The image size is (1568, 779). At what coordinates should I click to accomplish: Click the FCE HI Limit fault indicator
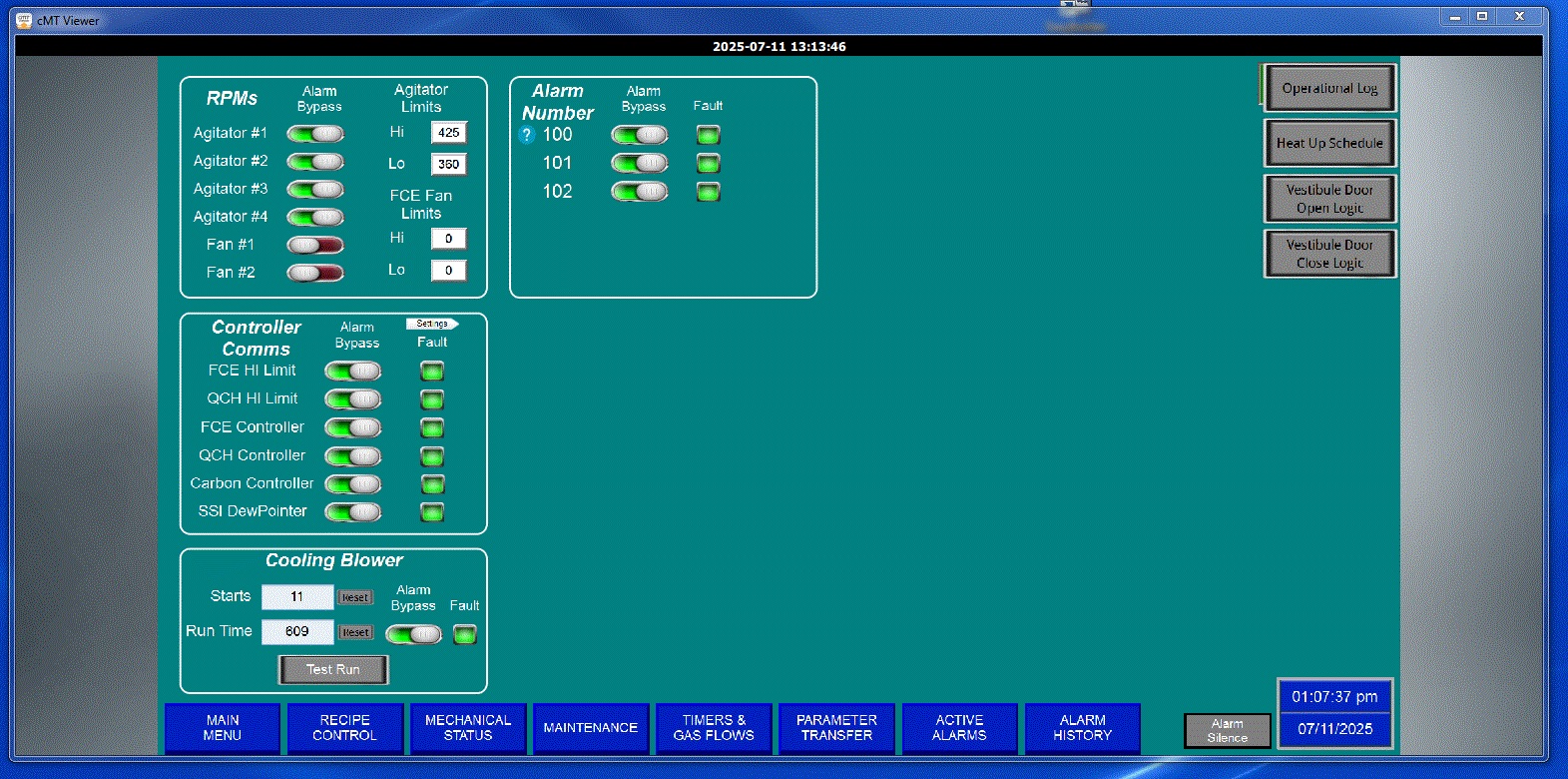[x=431, y=372]
